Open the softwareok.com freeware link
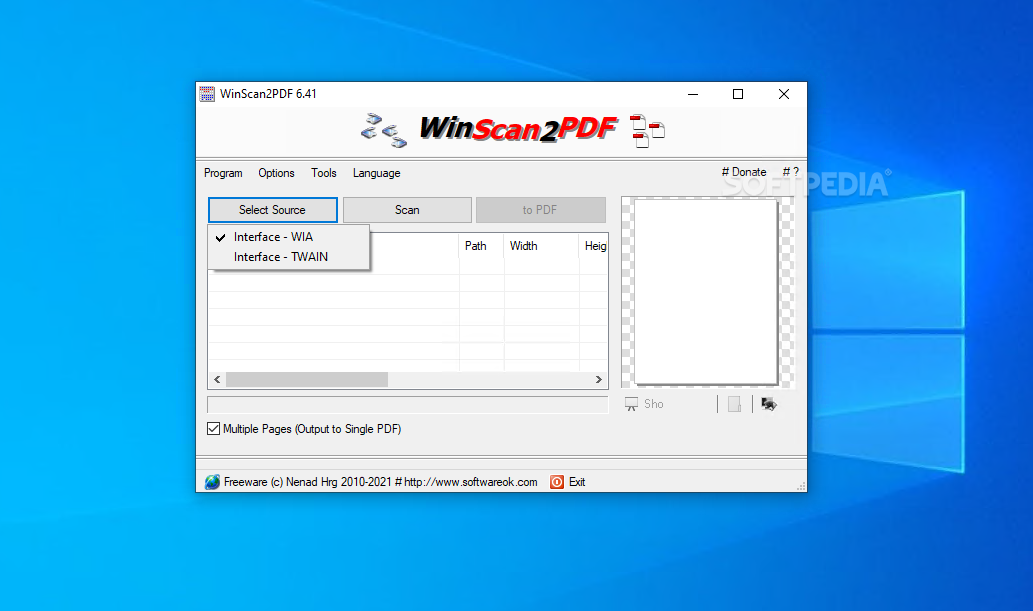Image resolution: width=1033 pixels, height=611 pixels. (x=381, y=482)
